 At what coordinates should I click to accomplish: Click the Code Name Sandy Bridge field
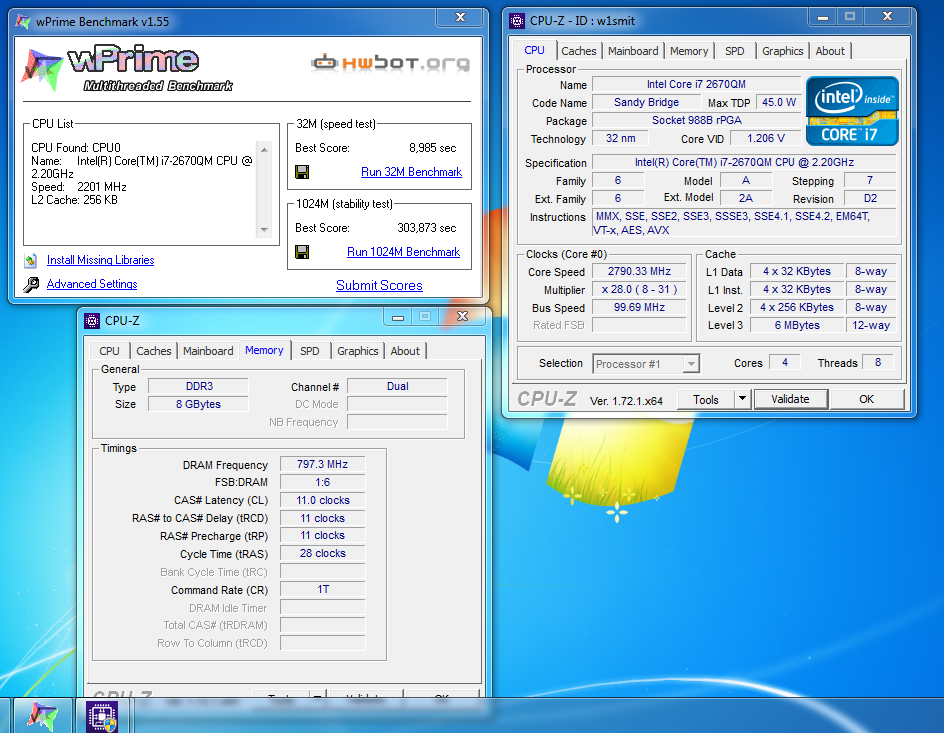(x=646, y=102)
